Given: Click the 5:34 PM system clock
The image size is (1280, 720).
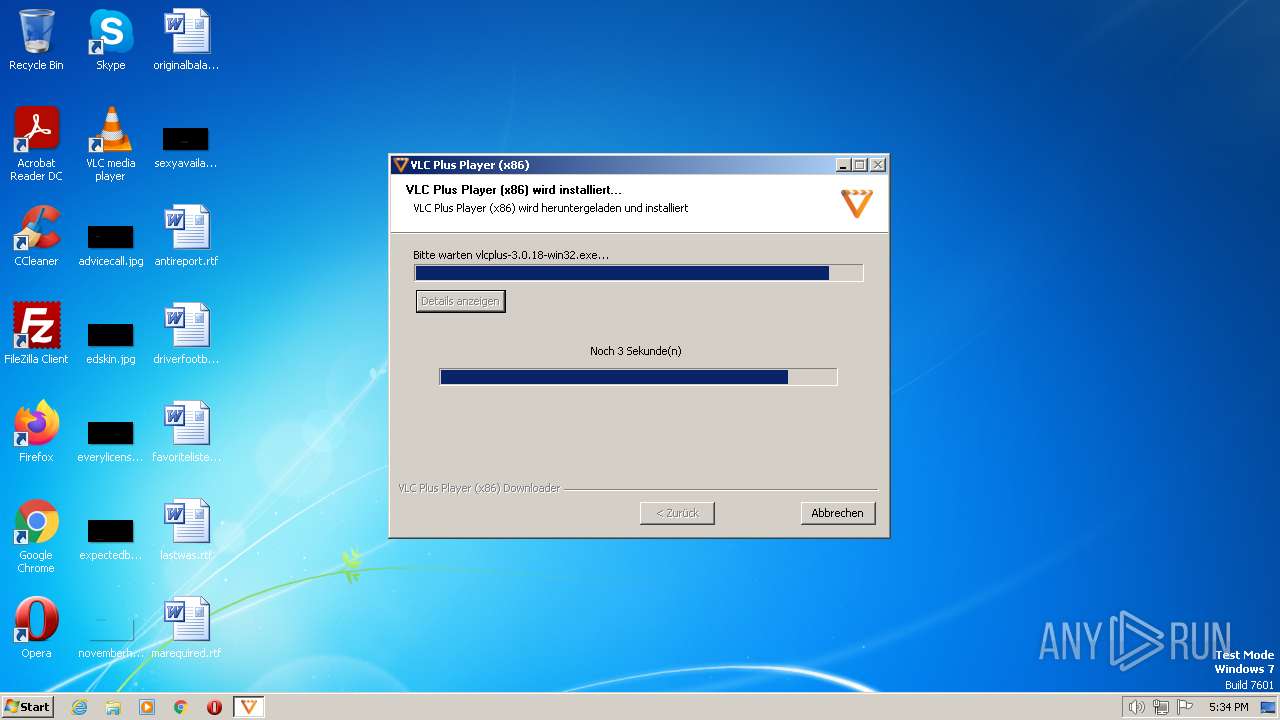Looking at the screenshot, I should pyautogui.click(x=1228, y=707).
